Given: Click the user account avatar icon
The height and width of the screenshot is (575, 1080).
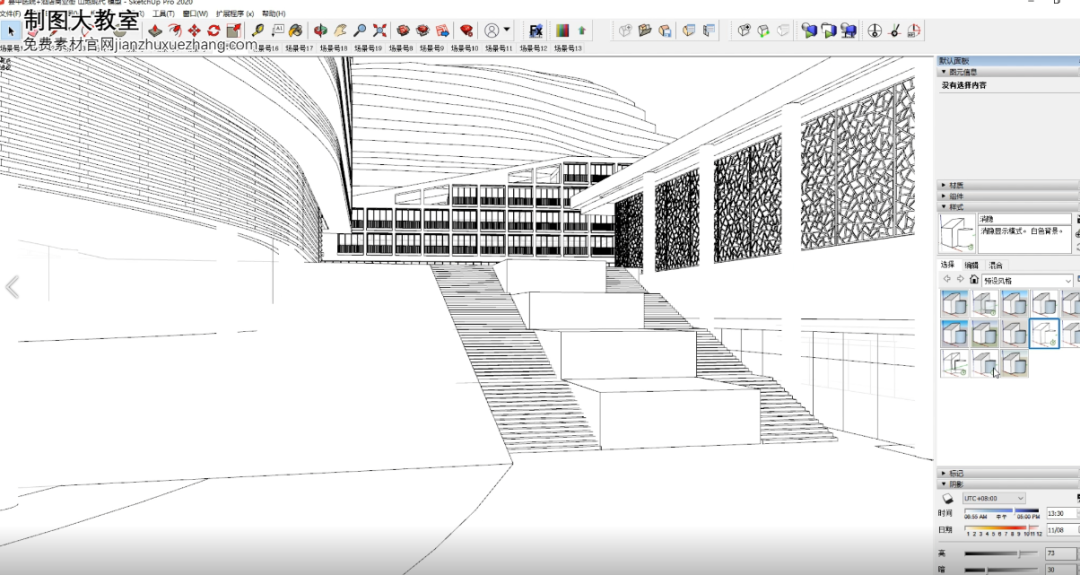Looking at the screenshot, I should (x=491, y=30).
